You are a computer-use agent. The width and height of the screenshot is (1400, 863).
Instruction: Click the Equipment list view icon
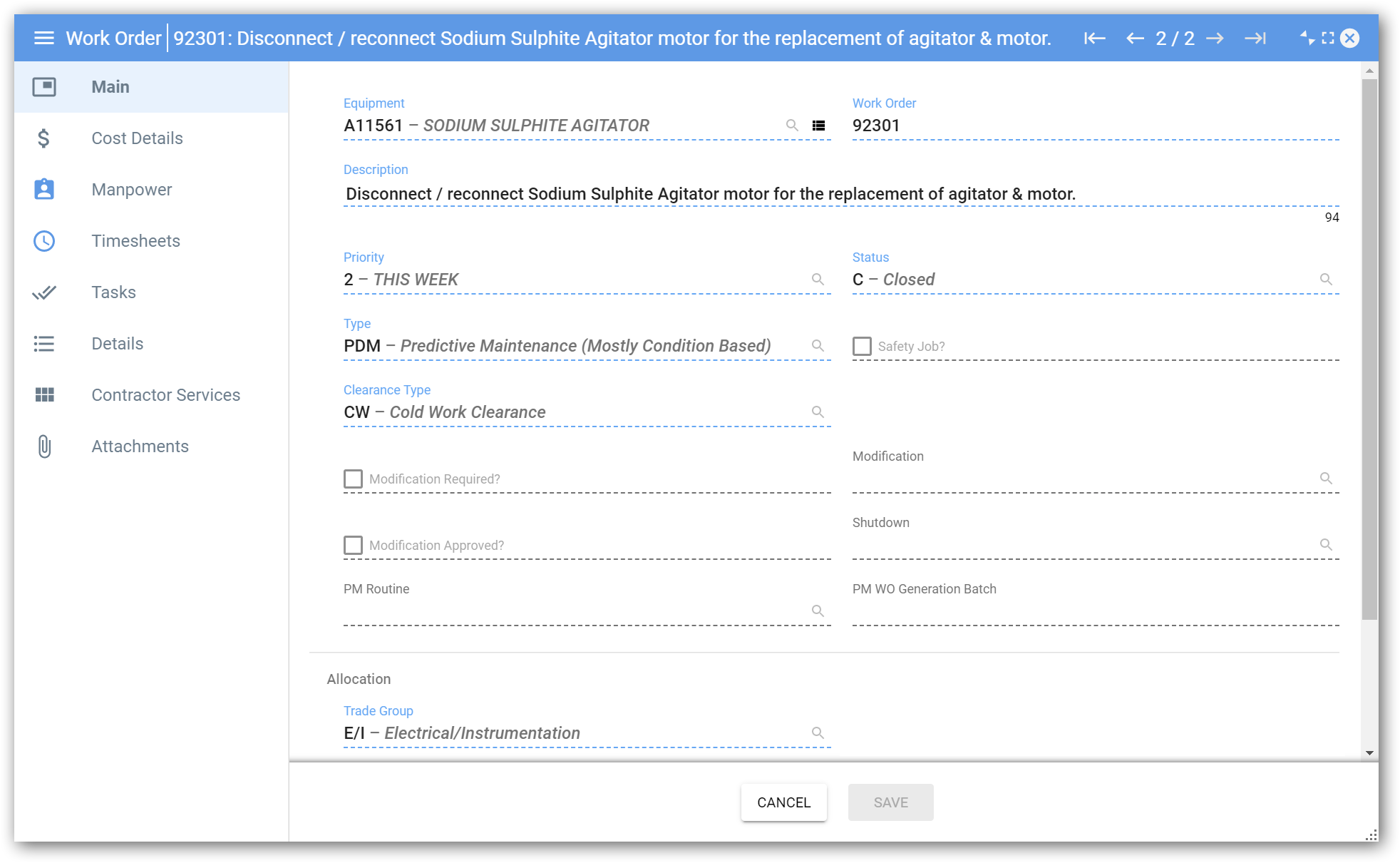818,126
